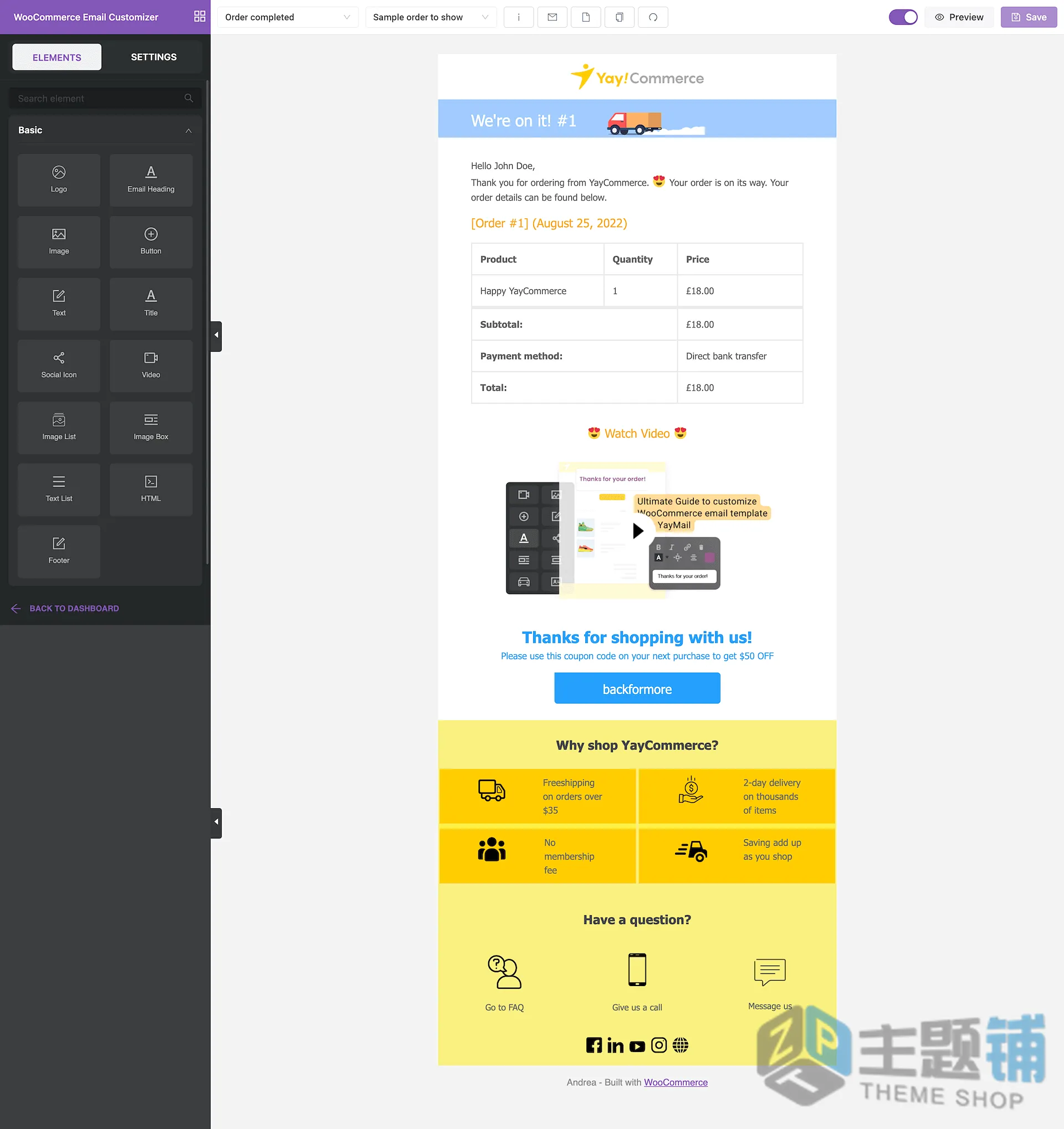This screenshot has height=1129, width=1064.
Task: Select the No membership fee people icon
Action: pos(492,850)
